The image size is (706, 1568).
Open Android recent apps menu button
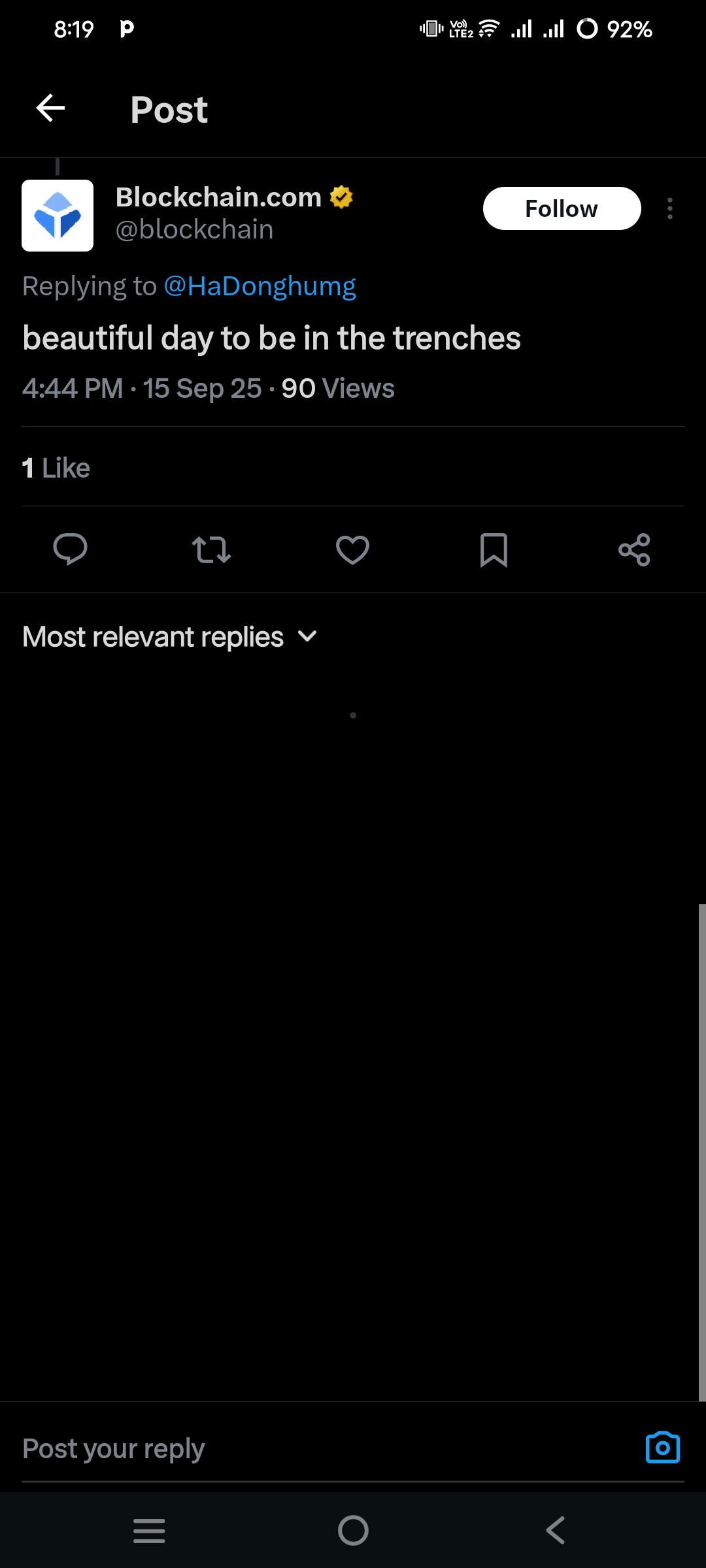click(149, 1530)
